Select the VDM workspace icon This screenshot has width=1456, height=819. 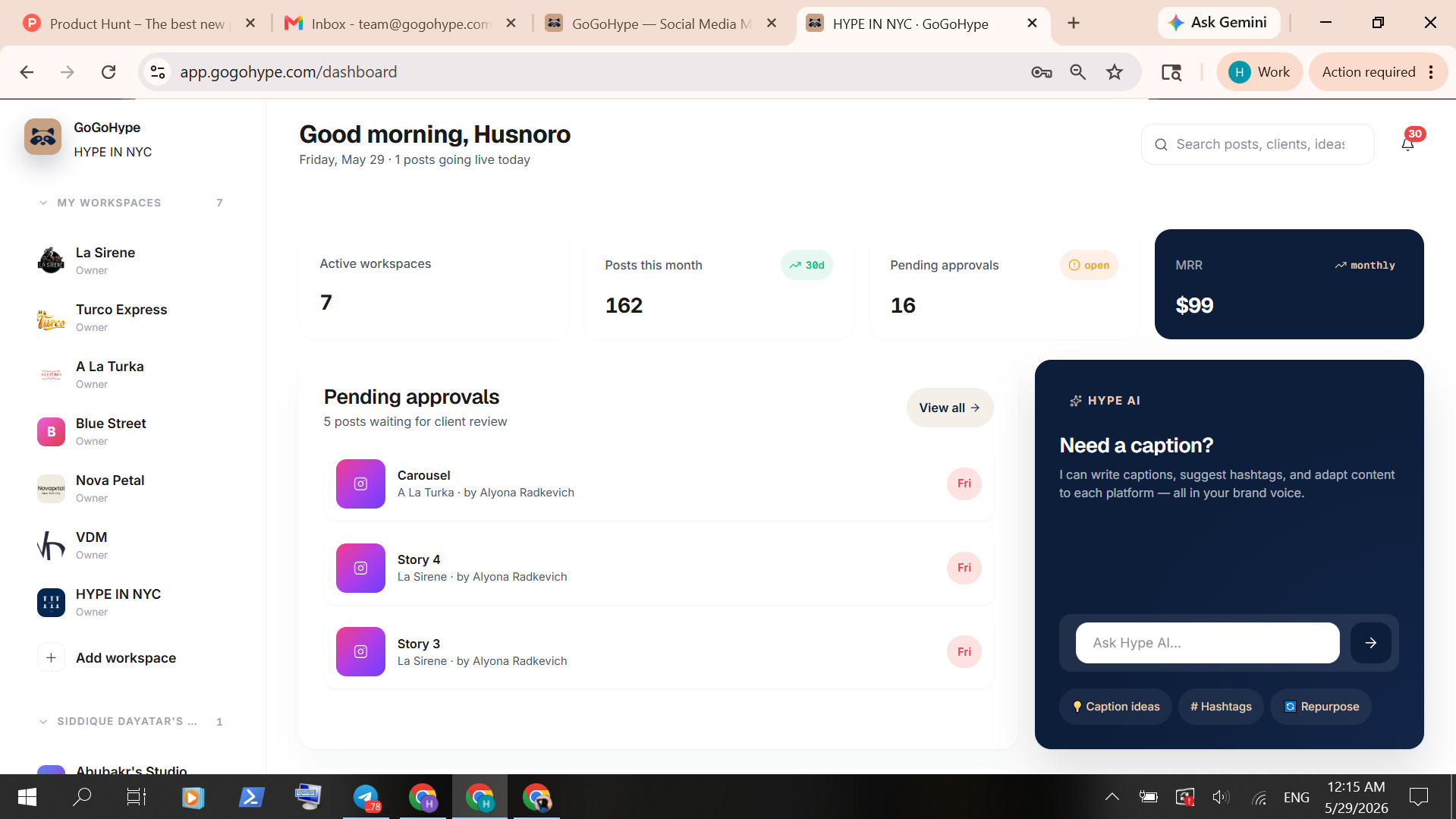pos(51,545)
